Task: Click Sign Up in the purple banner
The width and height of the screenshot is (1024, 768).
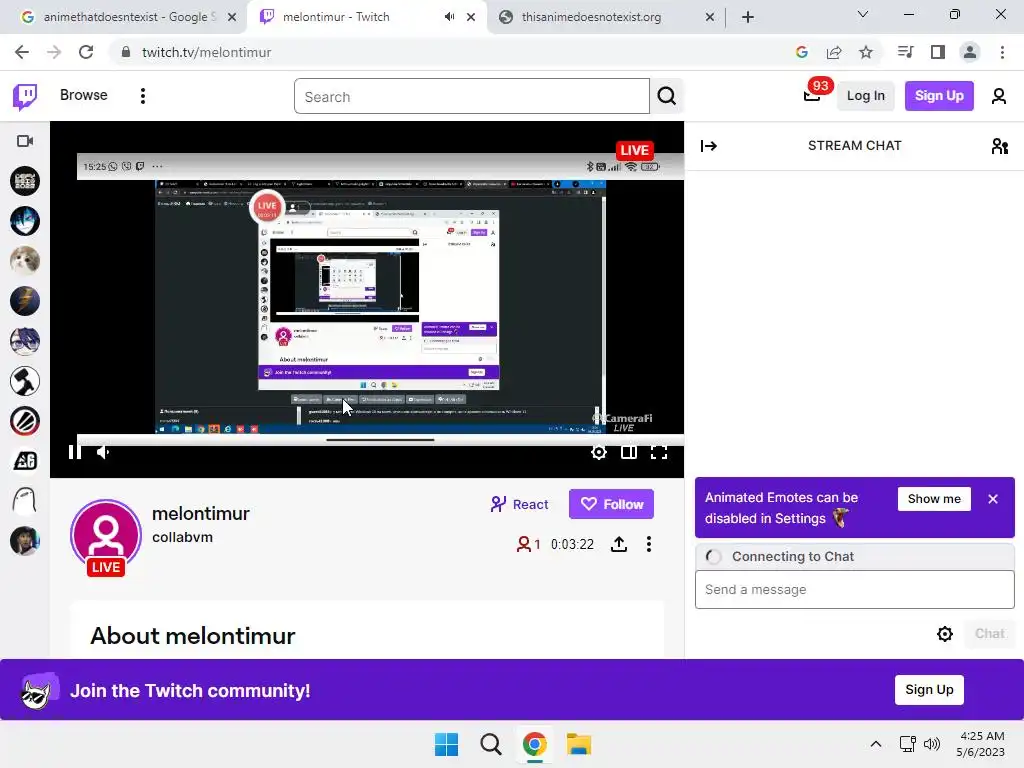Action: [x=929, y=690]
